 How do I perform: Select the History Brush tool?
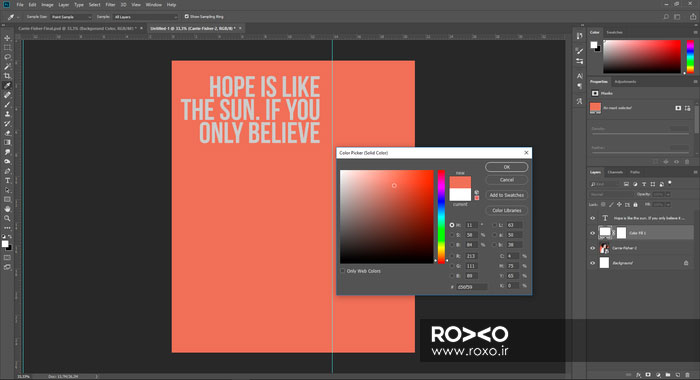(x=7, y=123)
